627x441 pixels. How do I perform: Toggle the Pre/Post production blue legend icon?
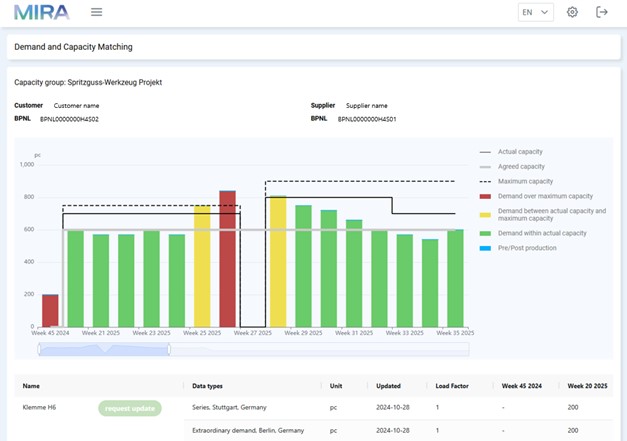click(x=485, y=248)
